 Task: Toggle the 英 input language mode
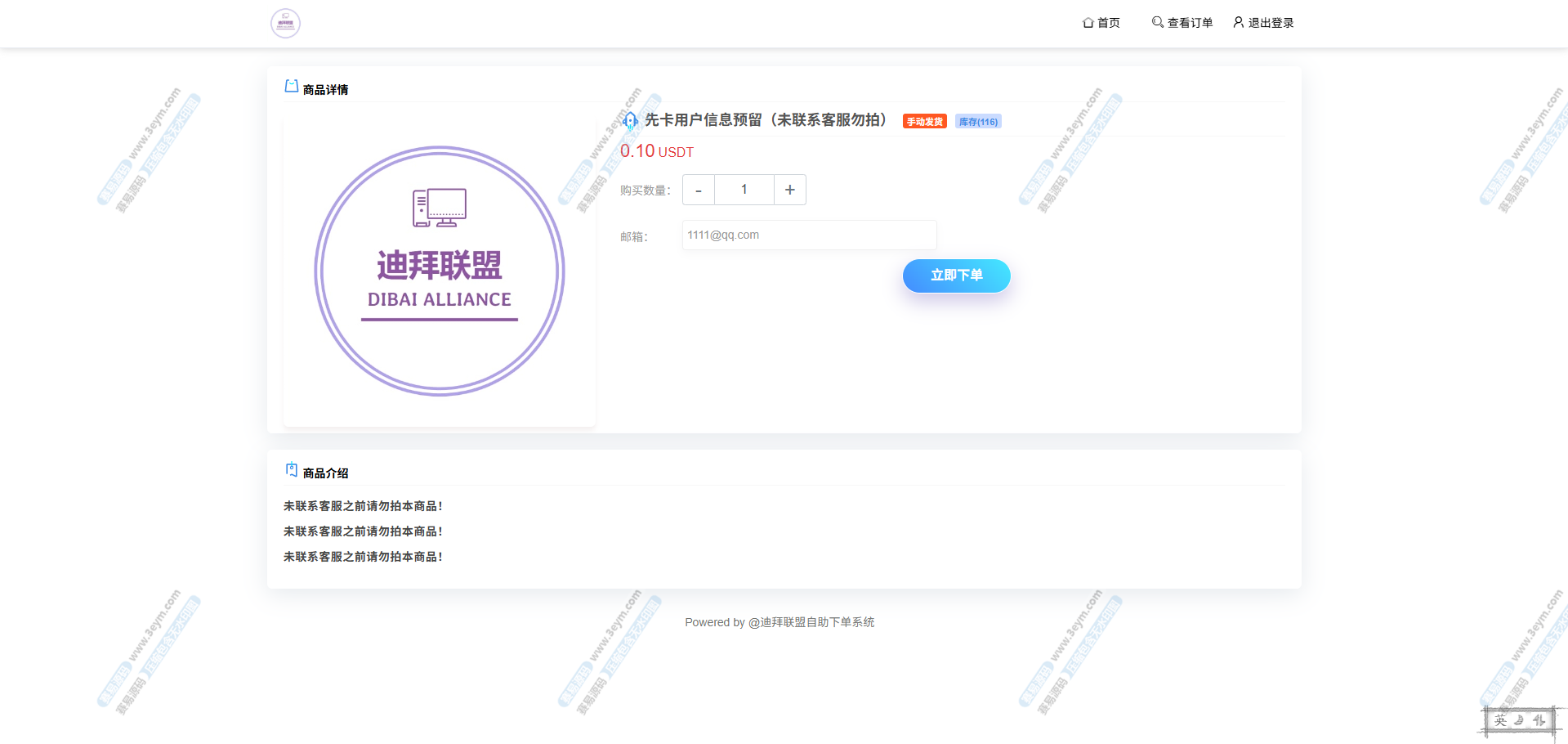click(1500, 720)
